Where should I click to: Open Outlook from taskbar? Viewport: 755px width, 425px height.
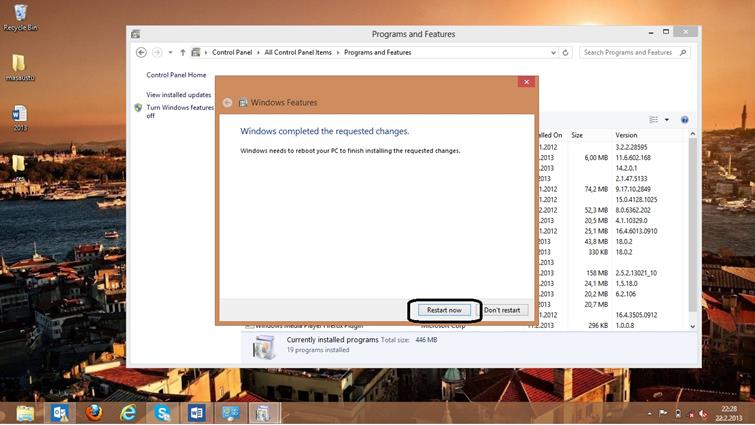click(x=60, y=413)
